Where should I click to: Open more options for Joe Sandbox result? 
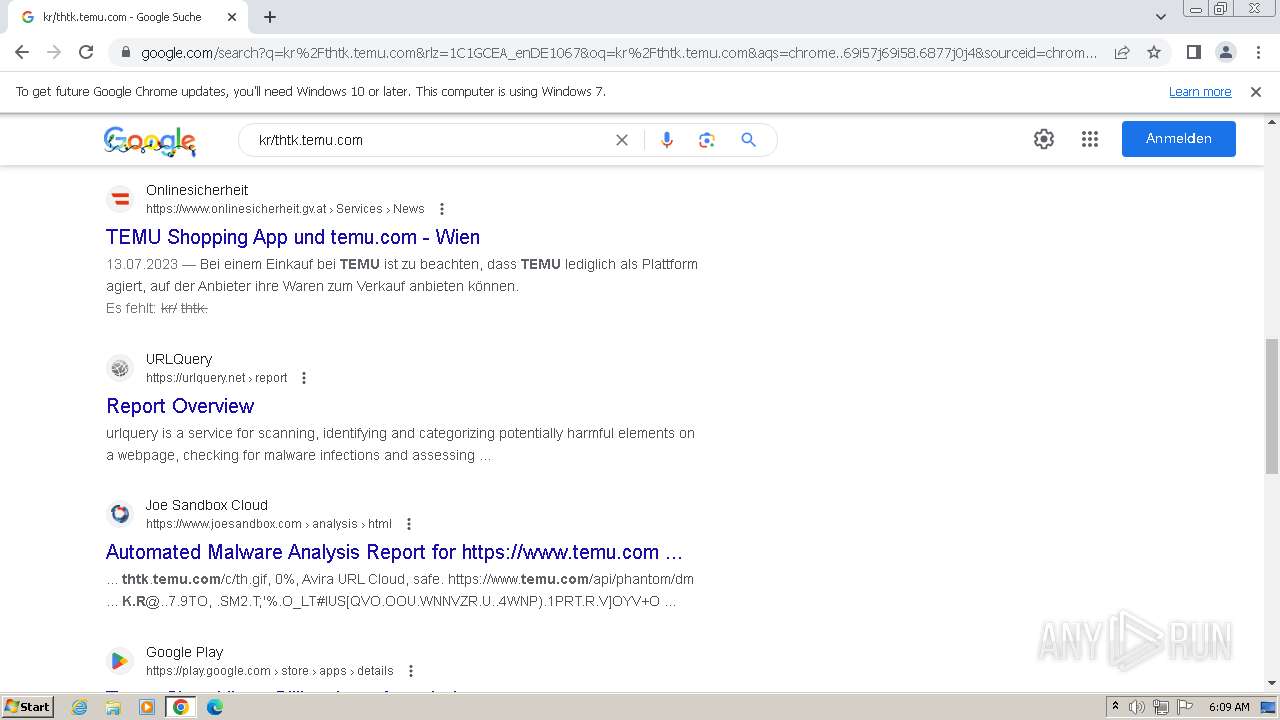[409, 524]
